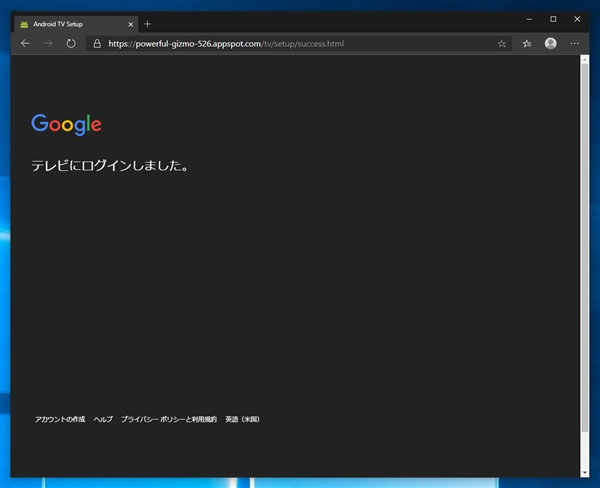Open the favorites list panel
Viewport: 600px width, 488px height.
point(527,44)
